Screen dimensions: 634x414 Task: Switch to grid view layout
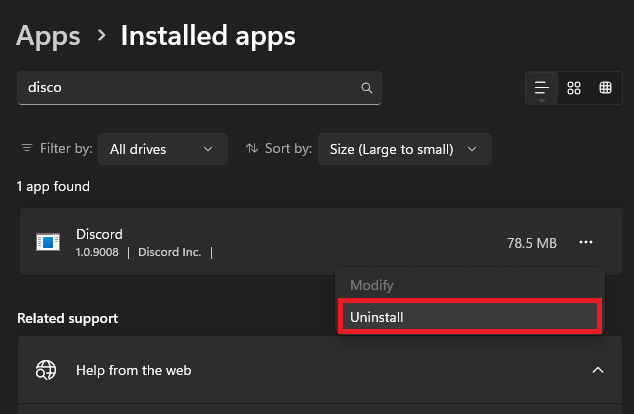[x=574, y=88]
